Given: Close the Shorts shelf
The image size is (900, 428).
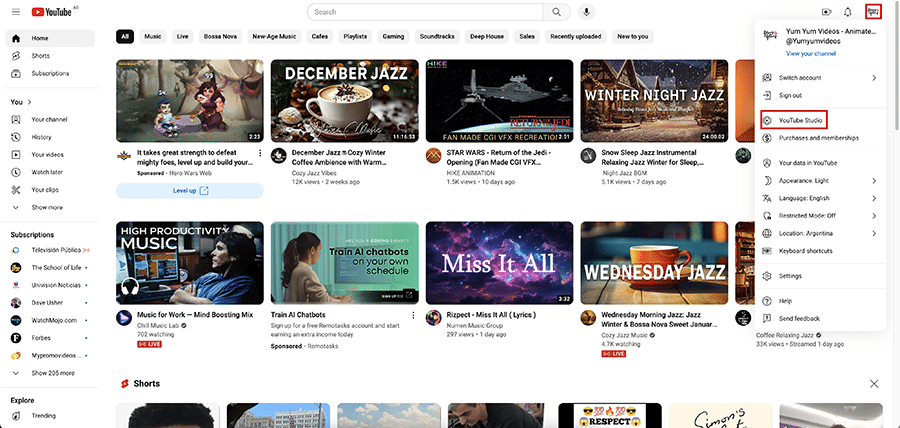Looking at the screenshot, I should 874,383.
